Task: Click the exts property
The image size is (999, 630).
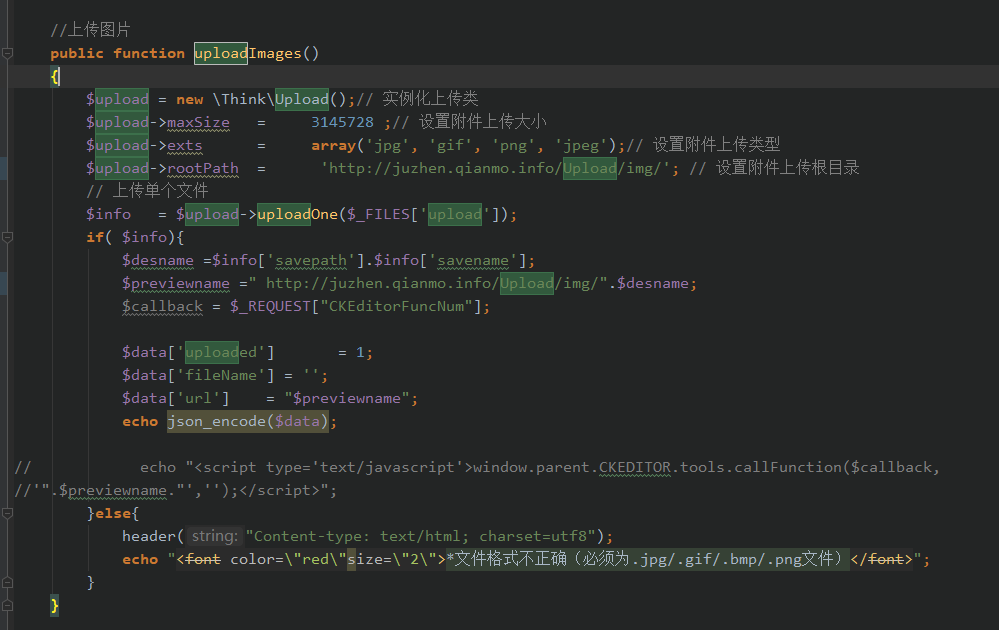Action: (185, 145)
